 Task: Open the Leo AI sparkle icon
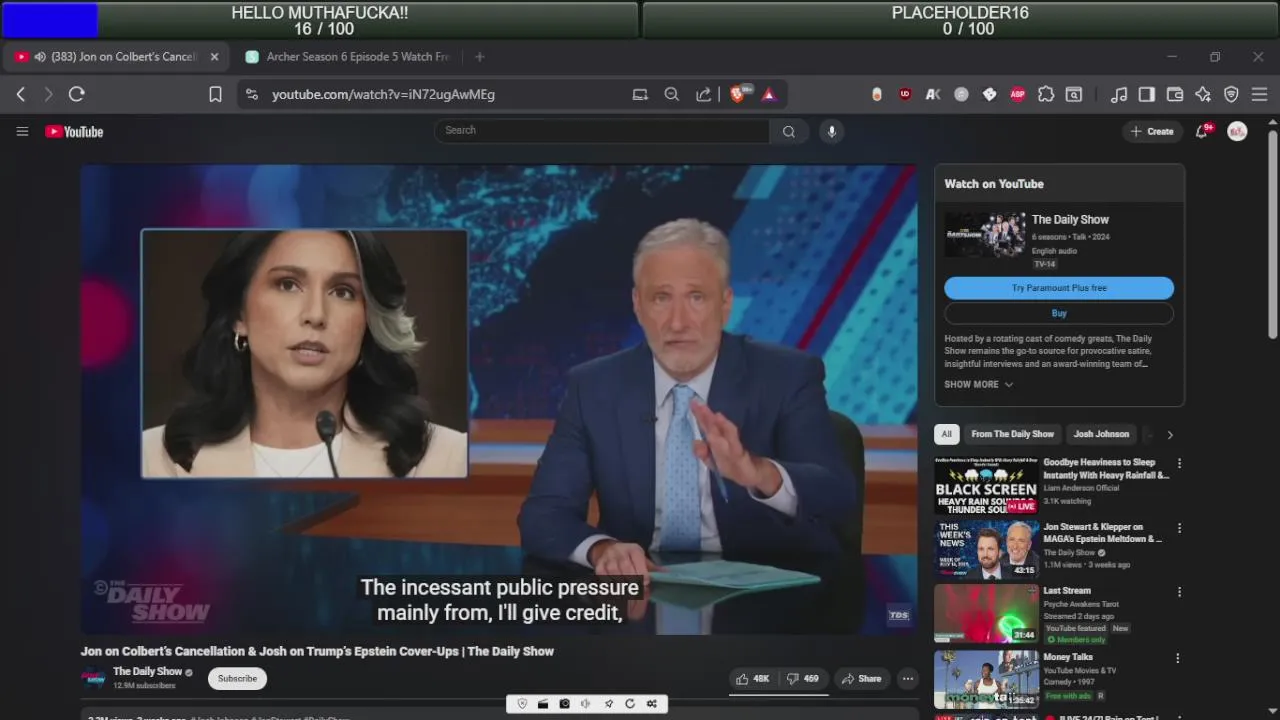tap(1203, 94)
